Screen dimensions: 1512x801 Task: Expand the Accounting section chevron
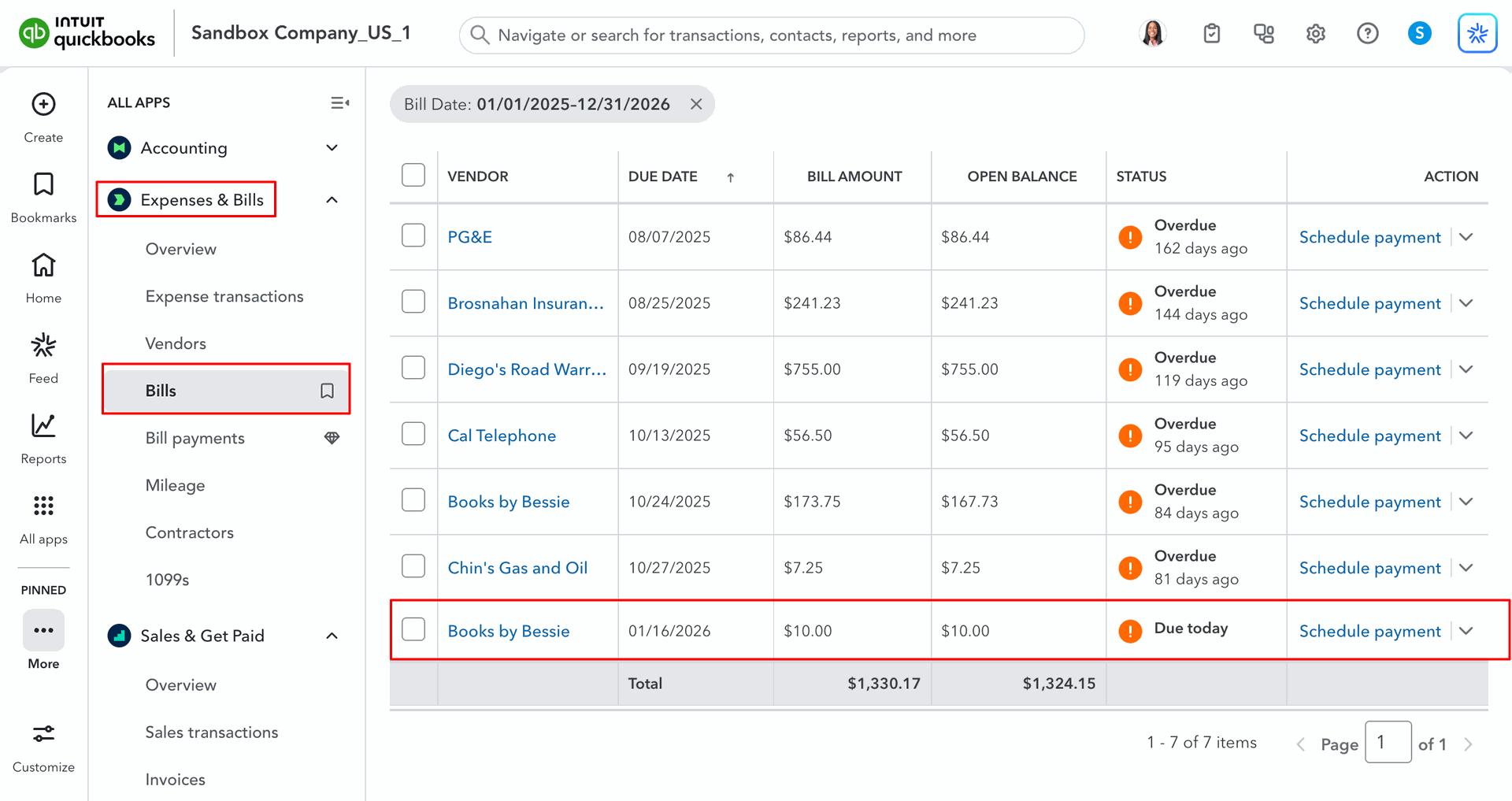(x=332, y=148)
